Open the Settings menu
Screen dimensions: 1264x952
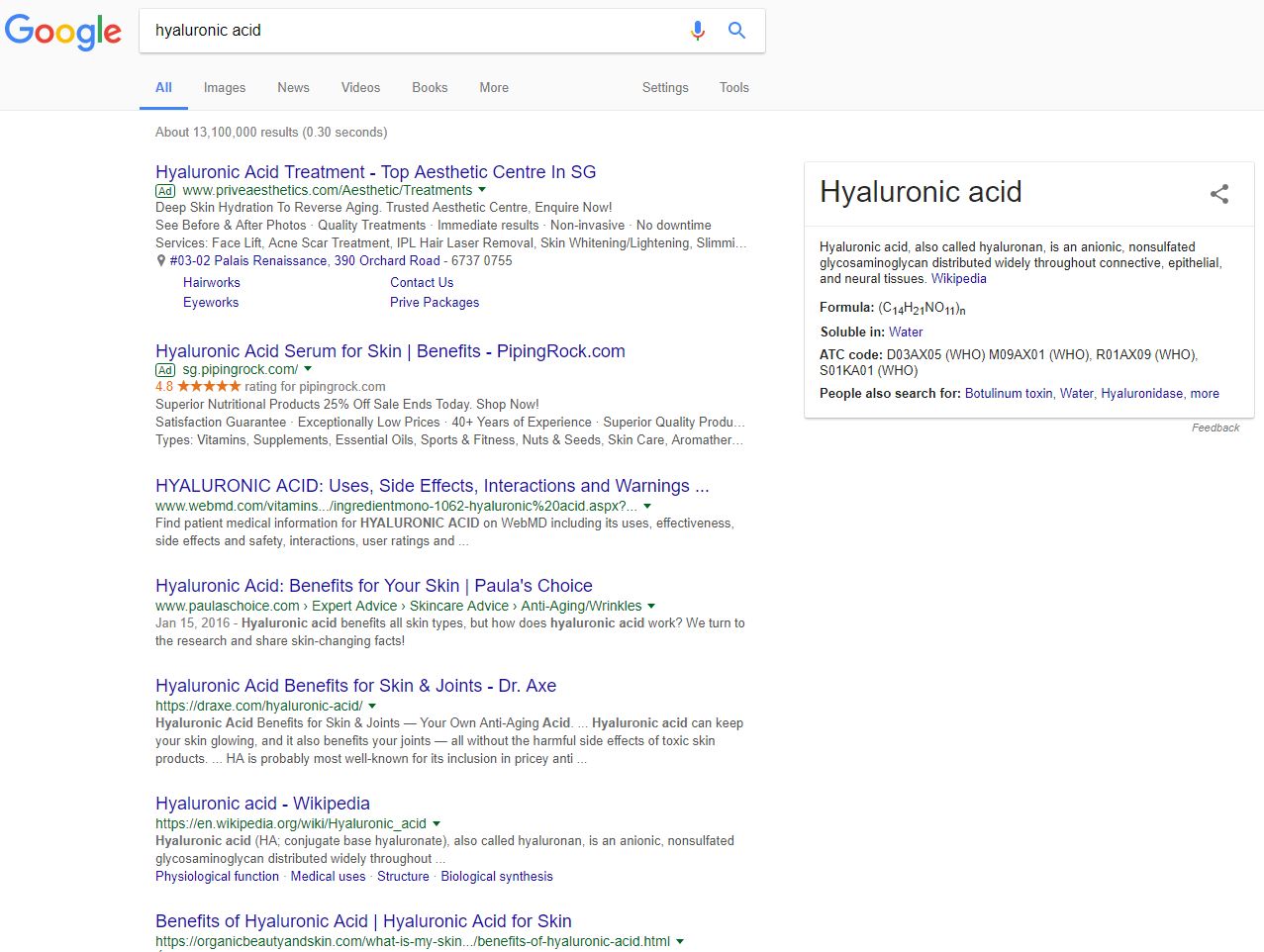point(665,87)
